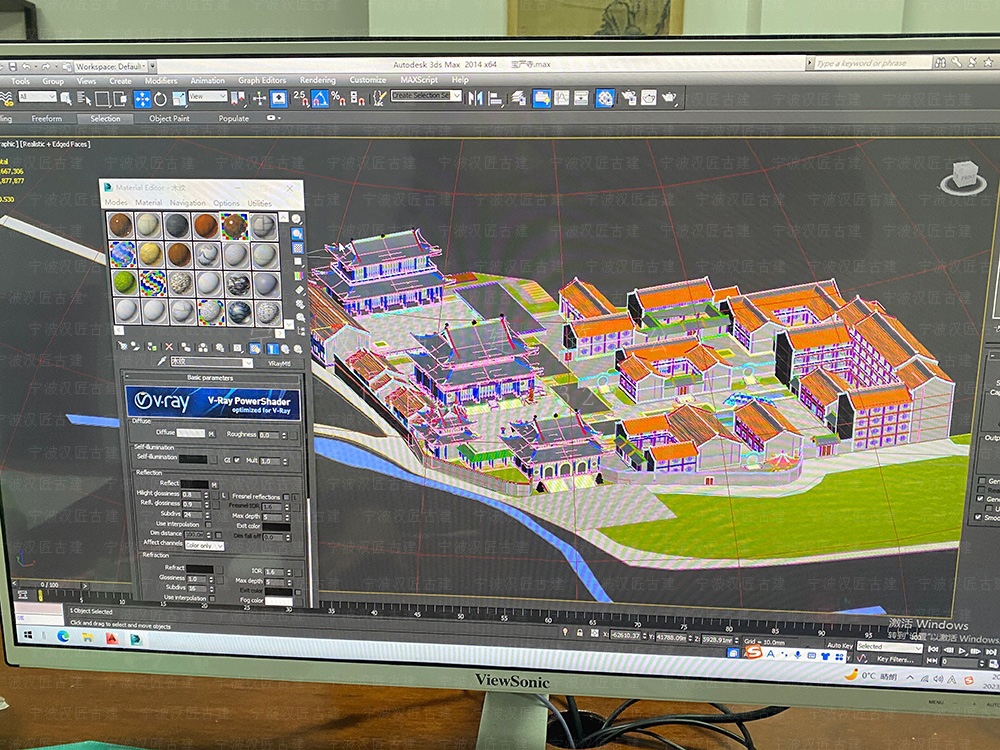Click the Key Filters button
This screenshot has width=1000, height=750.
[x=895, y=659]
